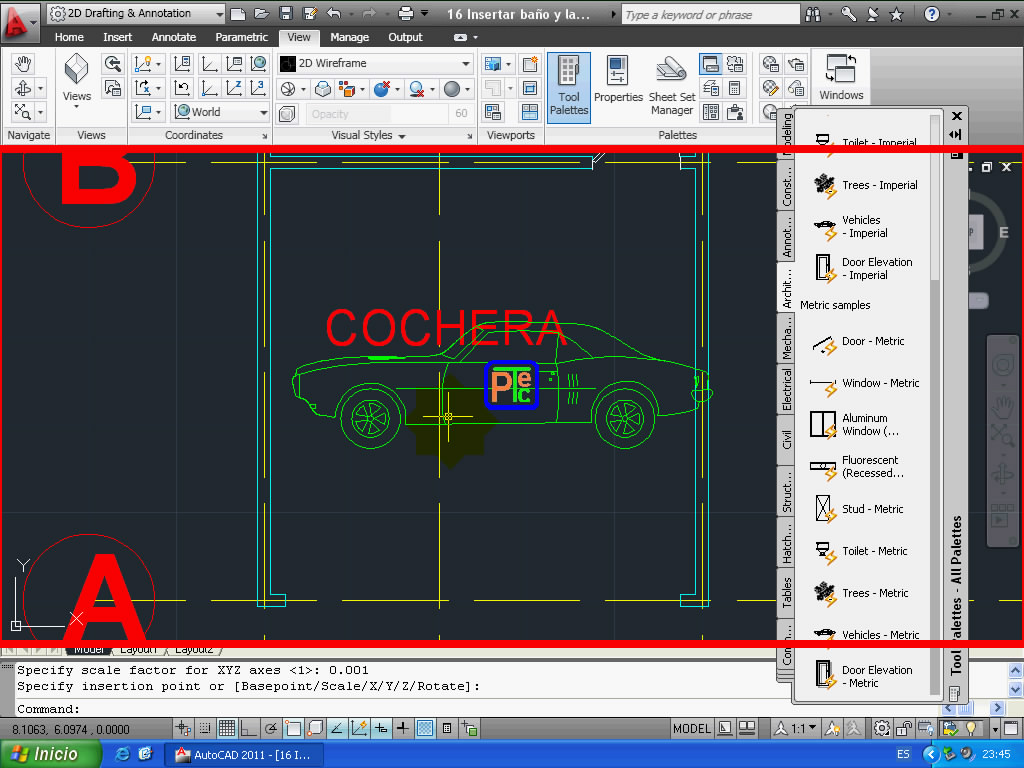The image size is (1024, 768).
Task: Open the plot icon dropdown arrow
Action: 424,13
